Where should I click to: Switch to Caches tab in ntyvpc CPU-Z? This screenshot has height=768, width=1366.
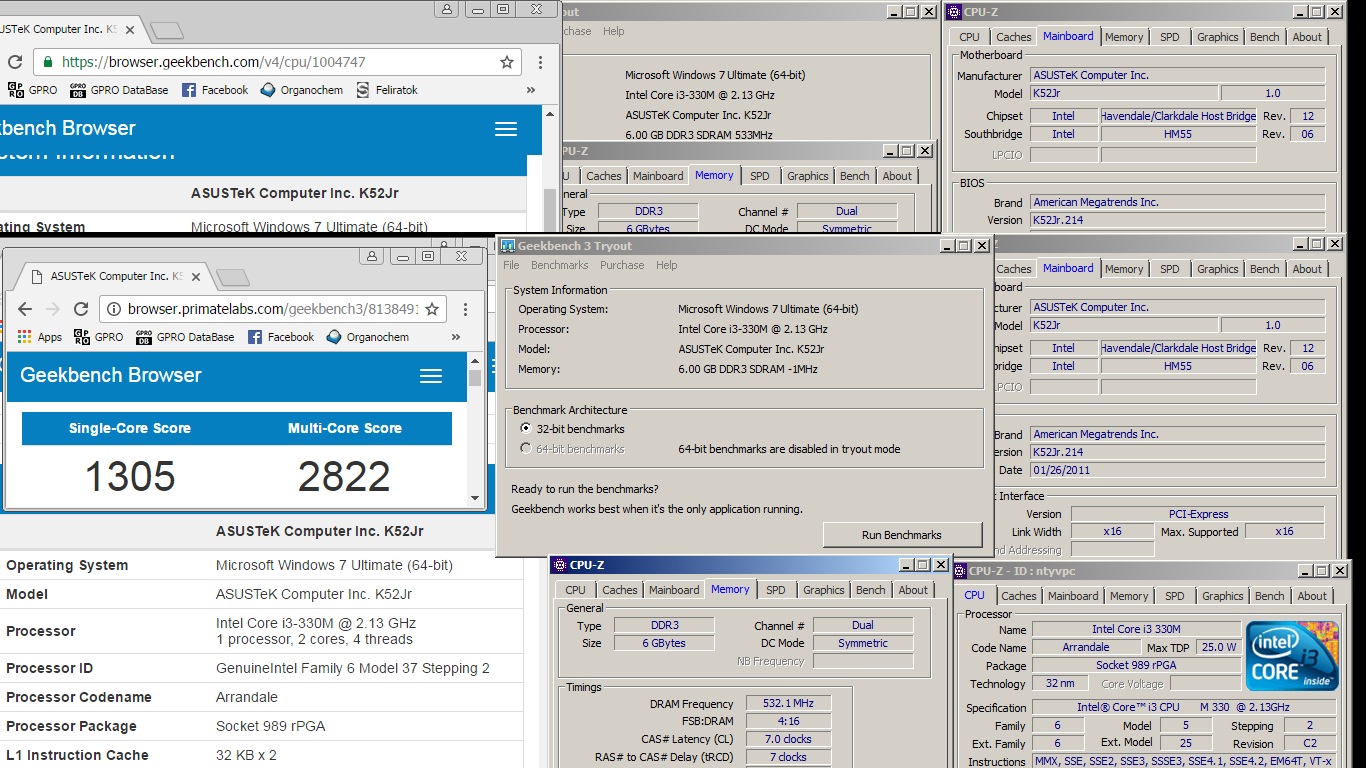pyautogui.click(x=1019, y=596)
